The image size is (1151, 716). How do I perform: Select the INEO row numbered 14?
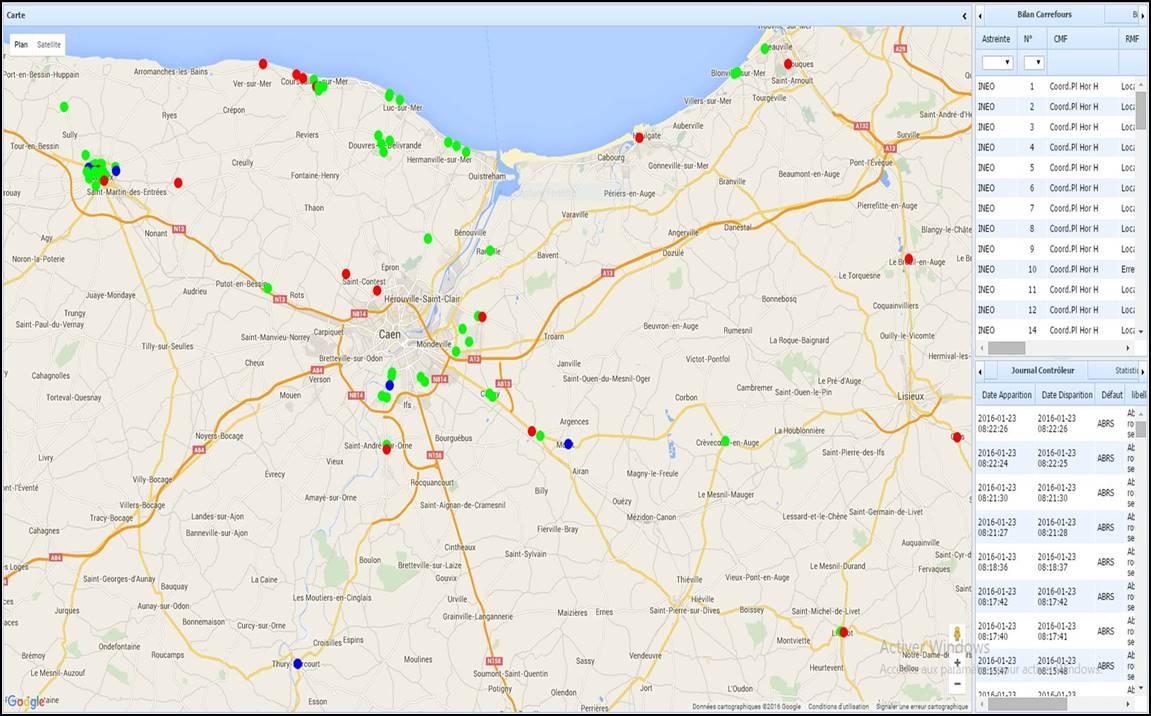tap(1056, 330)
